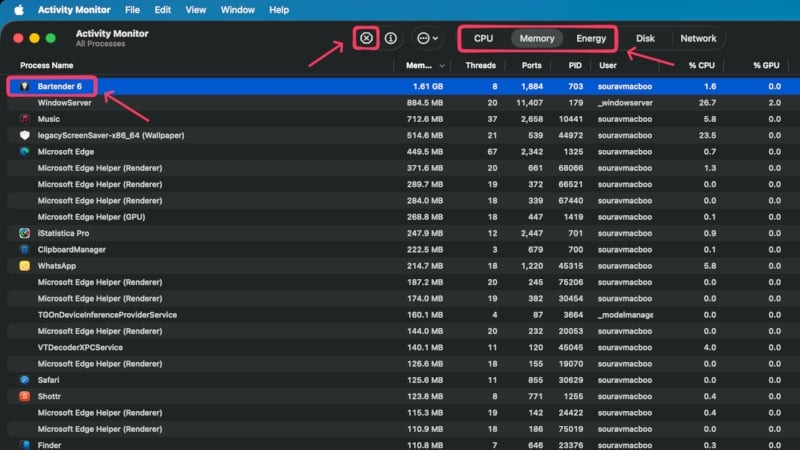Sort by % CPU column header
800x450 pixels.
(x=702, y=65)
